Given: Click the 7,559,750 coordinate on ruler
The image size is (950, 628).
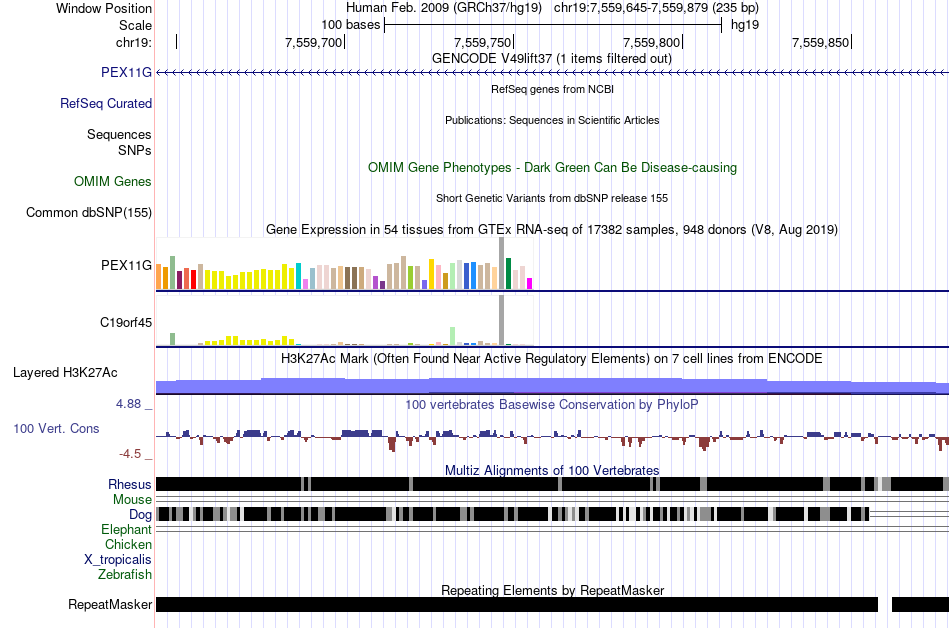Looking at the screenshot, I should (x=482, y=42).
